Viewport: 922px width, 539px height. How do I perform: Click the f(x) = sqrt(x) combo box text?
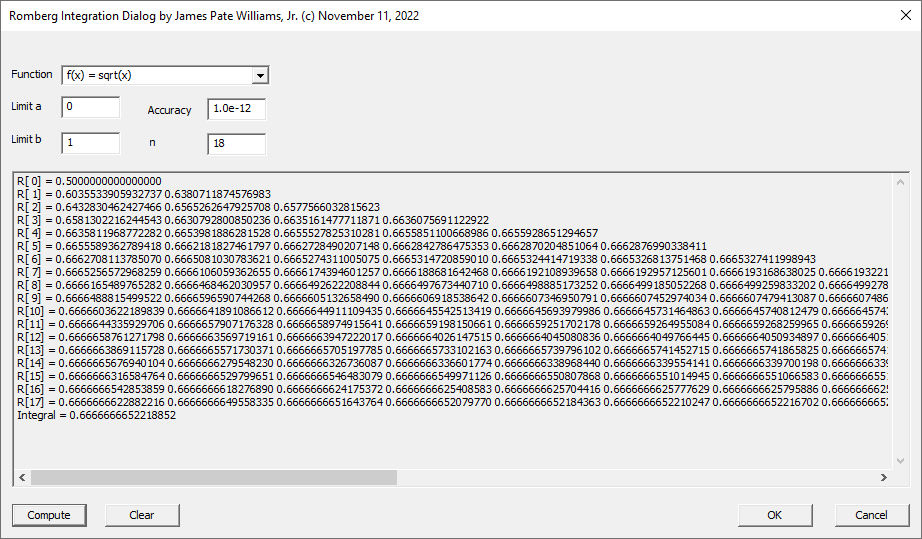(155, 75)
